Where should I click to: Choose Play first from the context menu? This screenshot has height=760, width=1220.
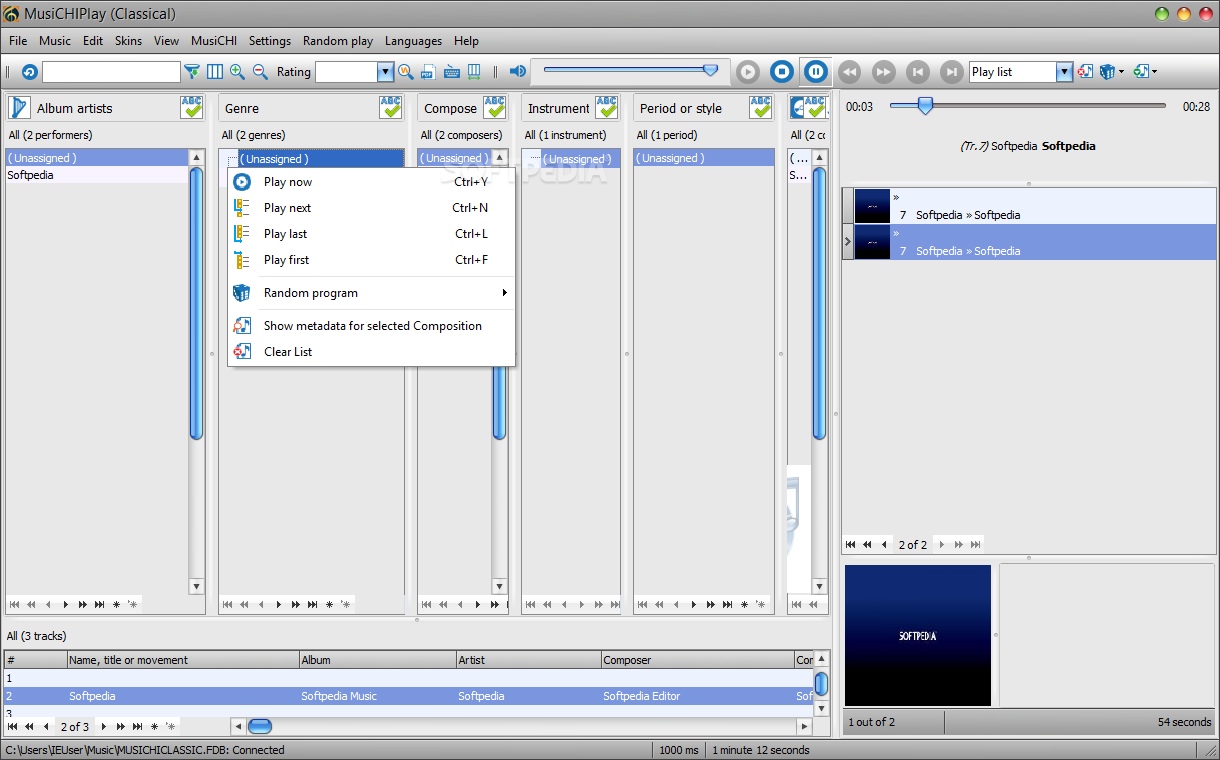click(x=371, y=260)
